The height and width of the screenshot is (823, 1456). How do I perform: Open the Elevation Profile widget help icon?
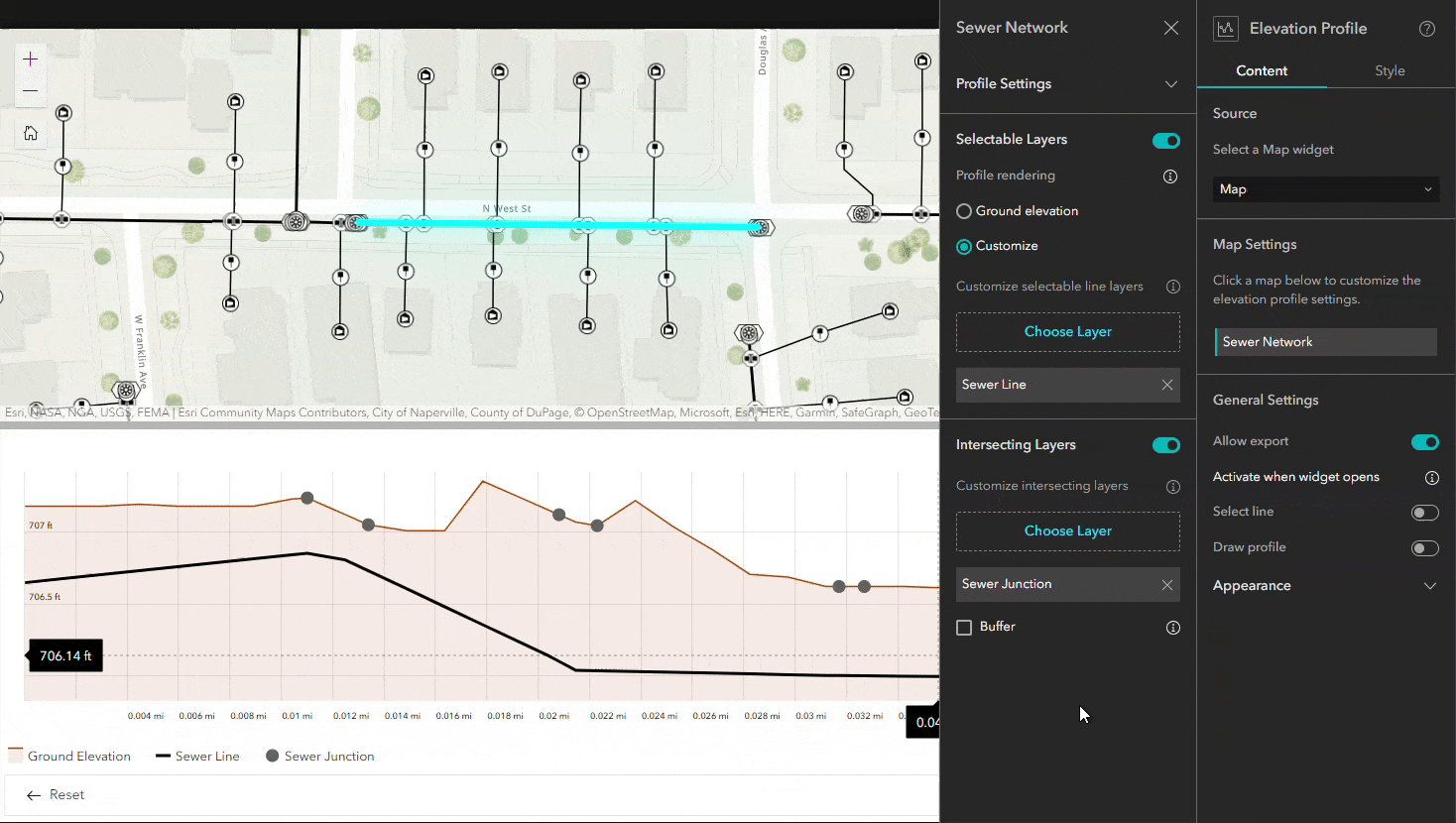click(x=1427, y=29)
